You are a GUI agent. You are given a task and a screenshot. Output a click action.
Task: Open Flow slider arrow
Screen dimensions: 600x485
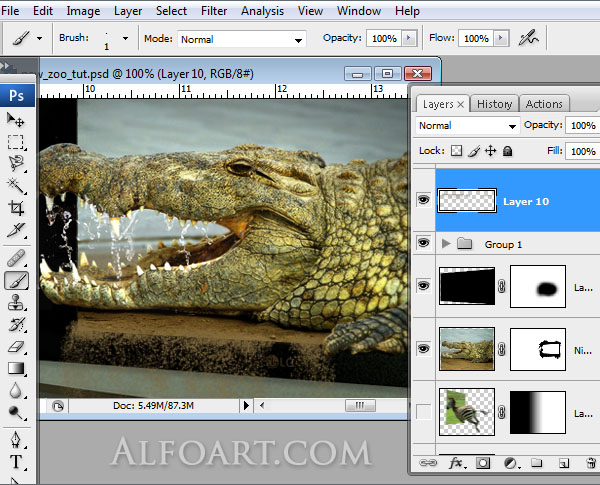501,38
